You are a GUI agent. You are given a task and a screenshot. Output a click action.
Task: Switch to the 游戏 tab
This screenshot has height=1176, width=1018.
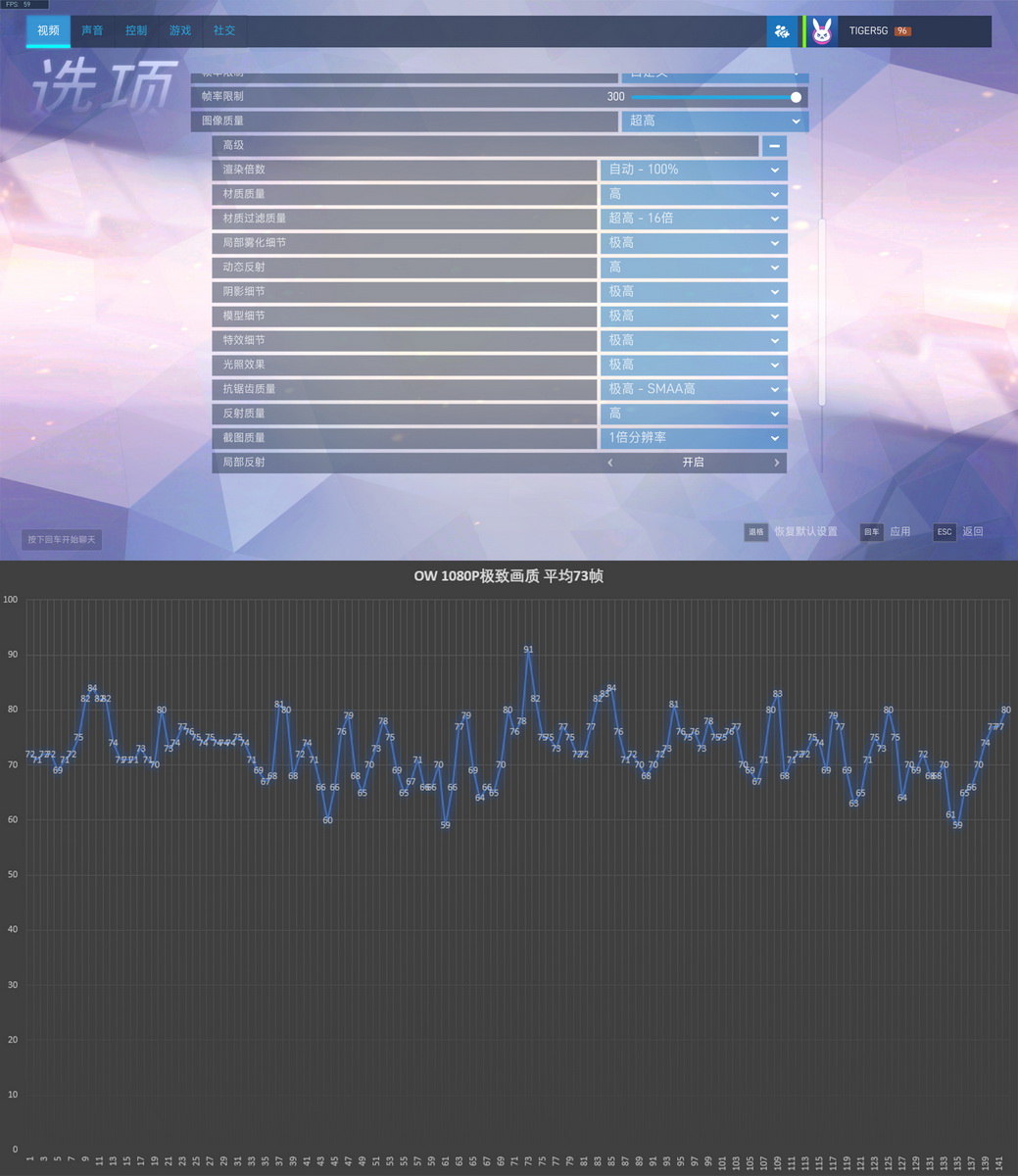tap(180, 31)
